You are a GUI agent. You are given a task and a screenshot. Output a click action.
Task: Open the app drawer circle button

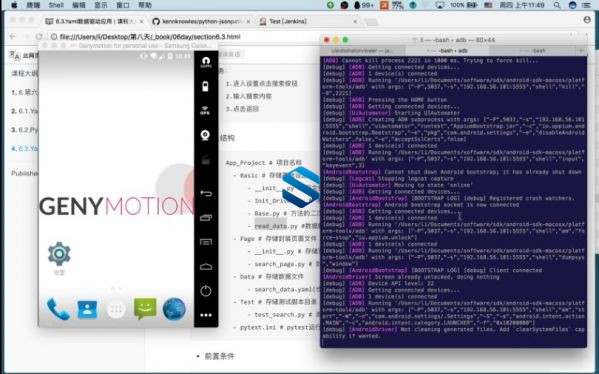coord(116,309)
